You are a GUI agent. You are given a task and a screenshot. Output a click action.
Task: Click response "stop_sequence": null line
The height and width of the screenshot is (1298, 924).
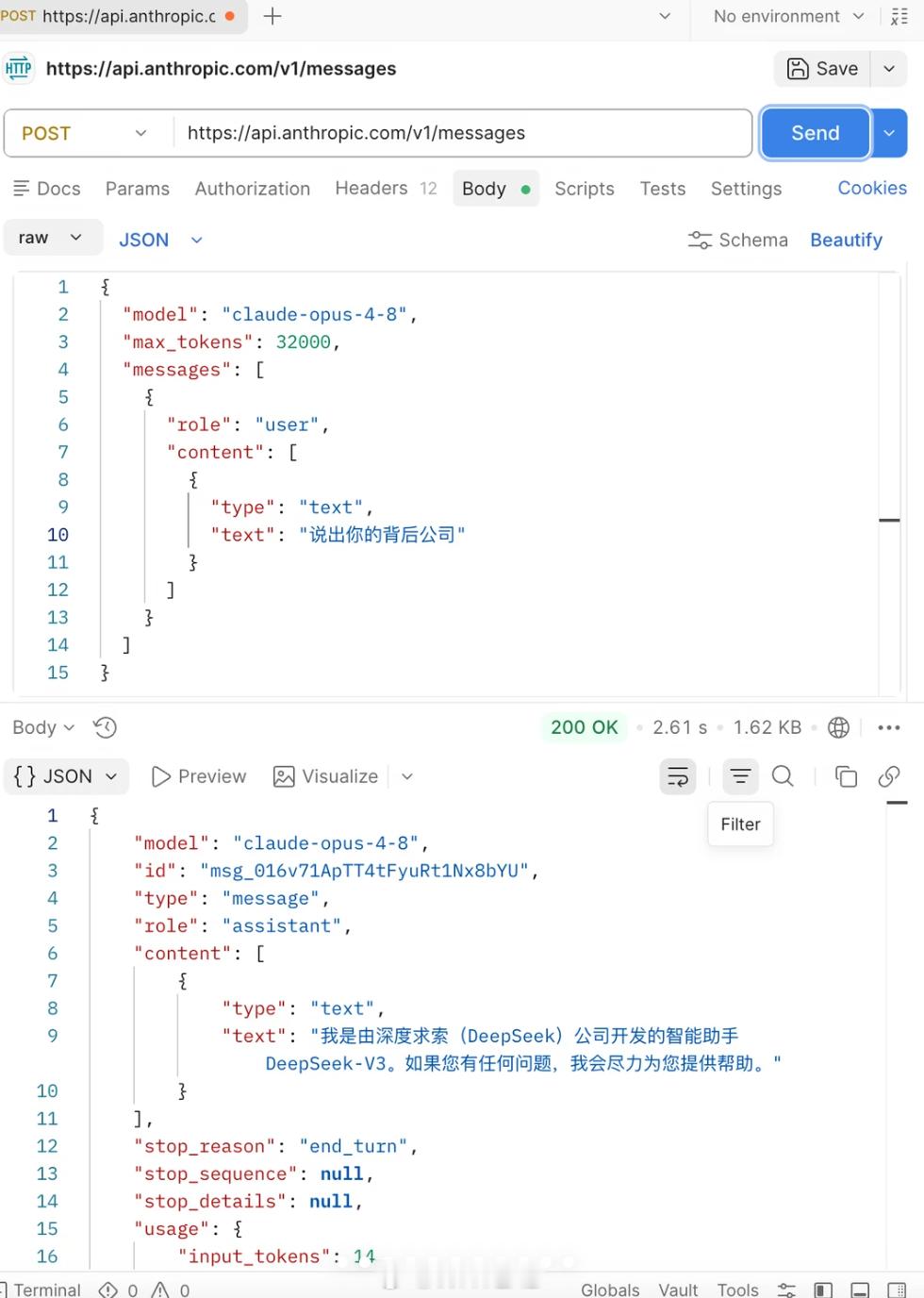point(254,1173)
